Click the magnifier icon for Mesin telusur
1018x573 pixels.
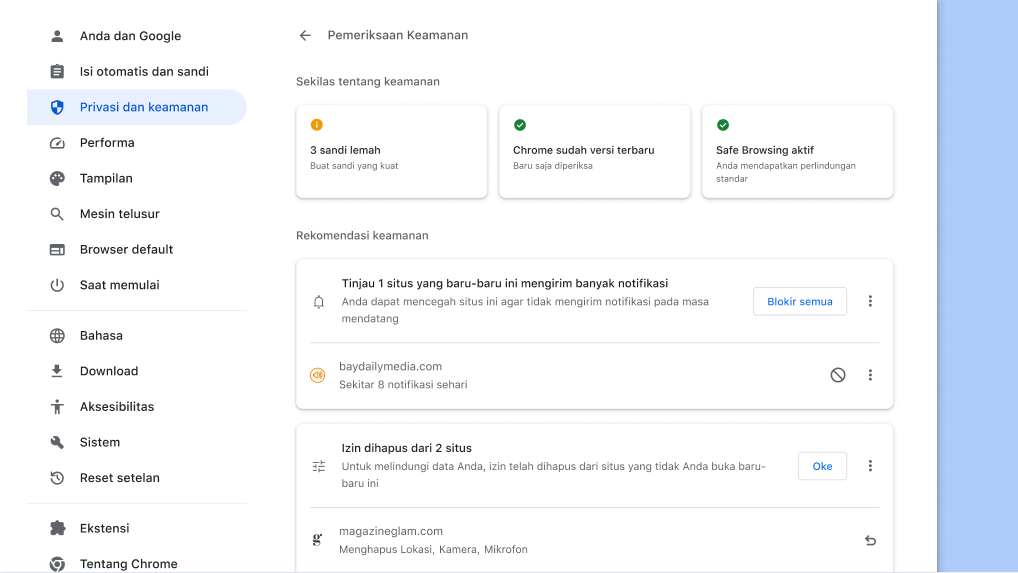57,214
